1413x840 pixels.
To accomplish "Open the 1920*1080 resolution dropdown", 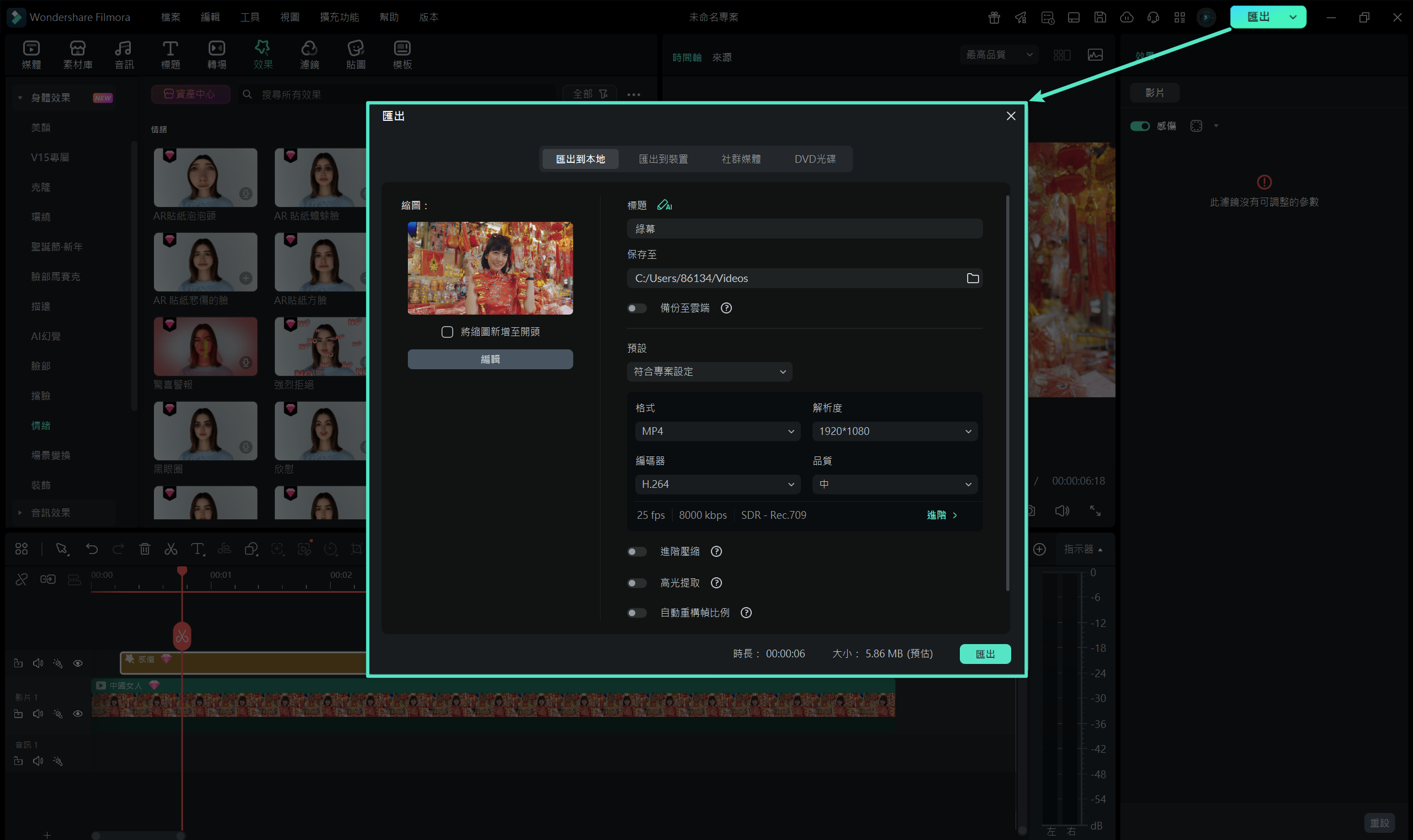I will pos(895,430).
